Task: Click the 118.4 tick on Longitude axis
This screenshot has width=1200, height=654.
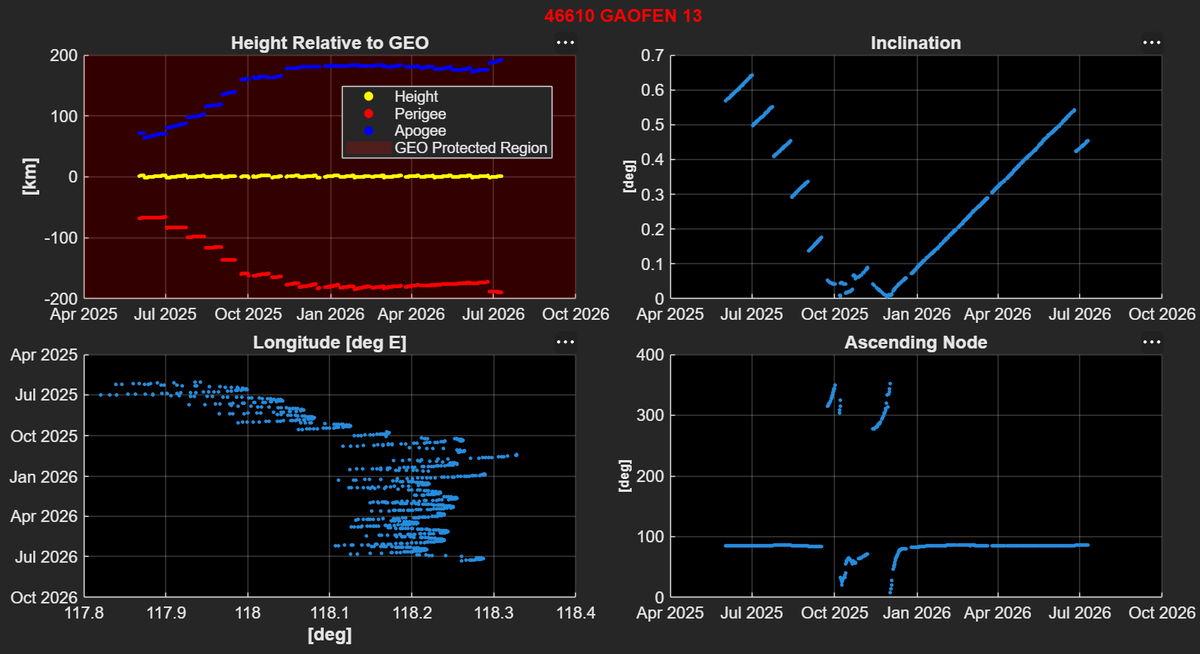Action: (x=574, y=614)
